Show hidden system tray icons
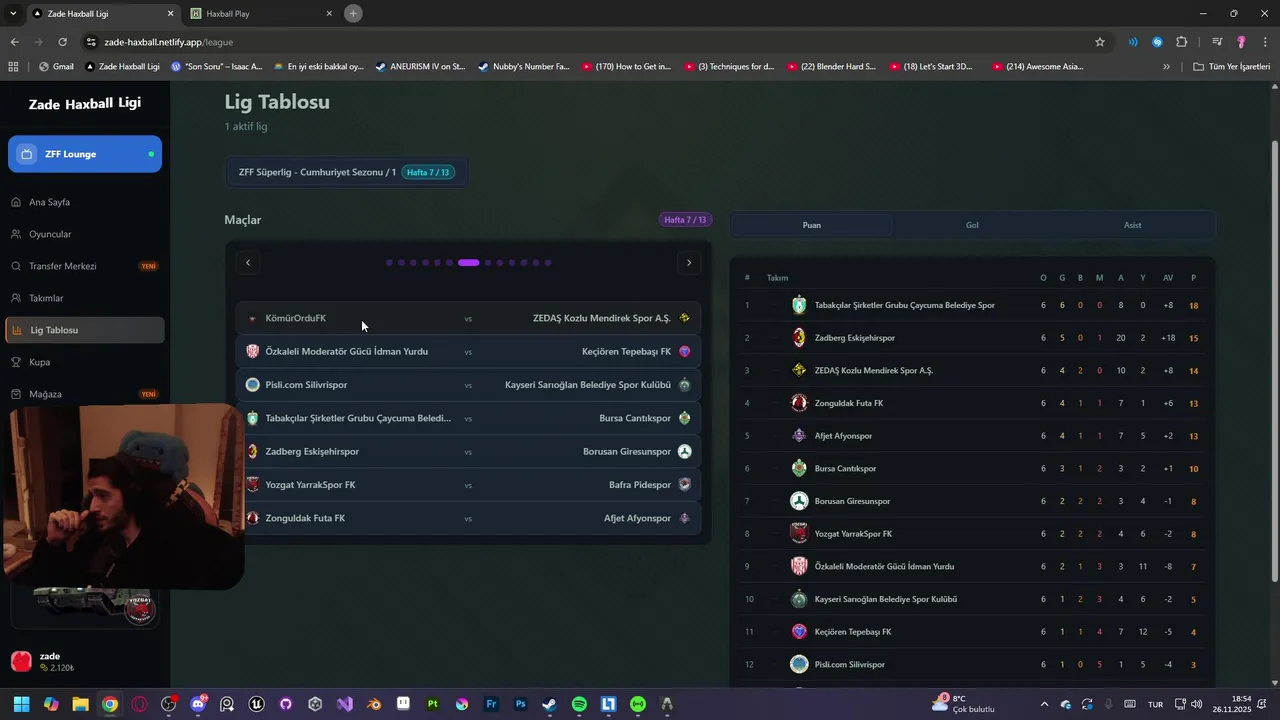The image size is (1280, 720). [1044, 704]
